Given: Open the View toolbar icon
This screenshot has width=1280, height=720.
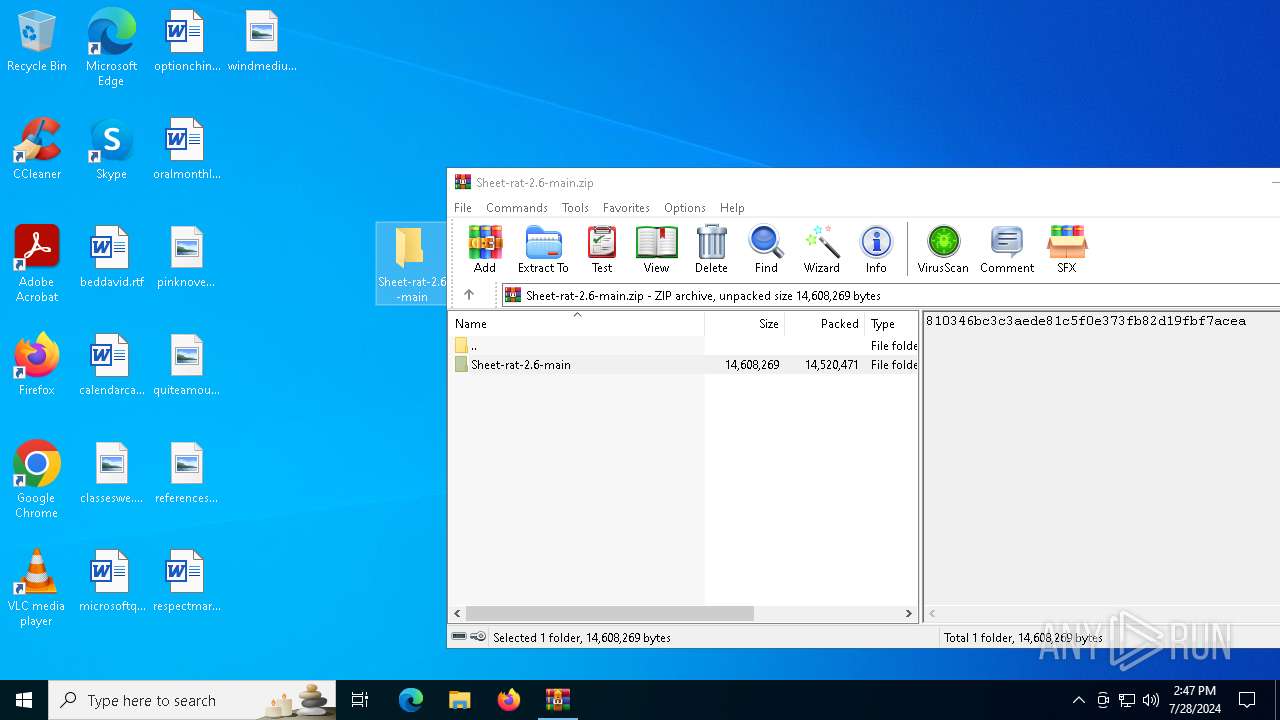Looking at the screenshot, I should (656, 249).
